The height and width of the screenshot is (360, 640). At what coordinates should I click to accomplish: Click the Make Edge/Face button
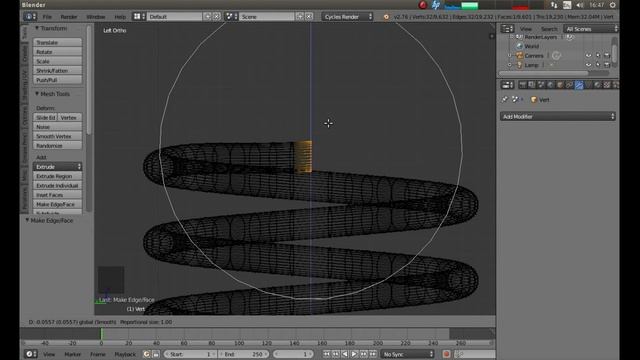pos(57,204)
